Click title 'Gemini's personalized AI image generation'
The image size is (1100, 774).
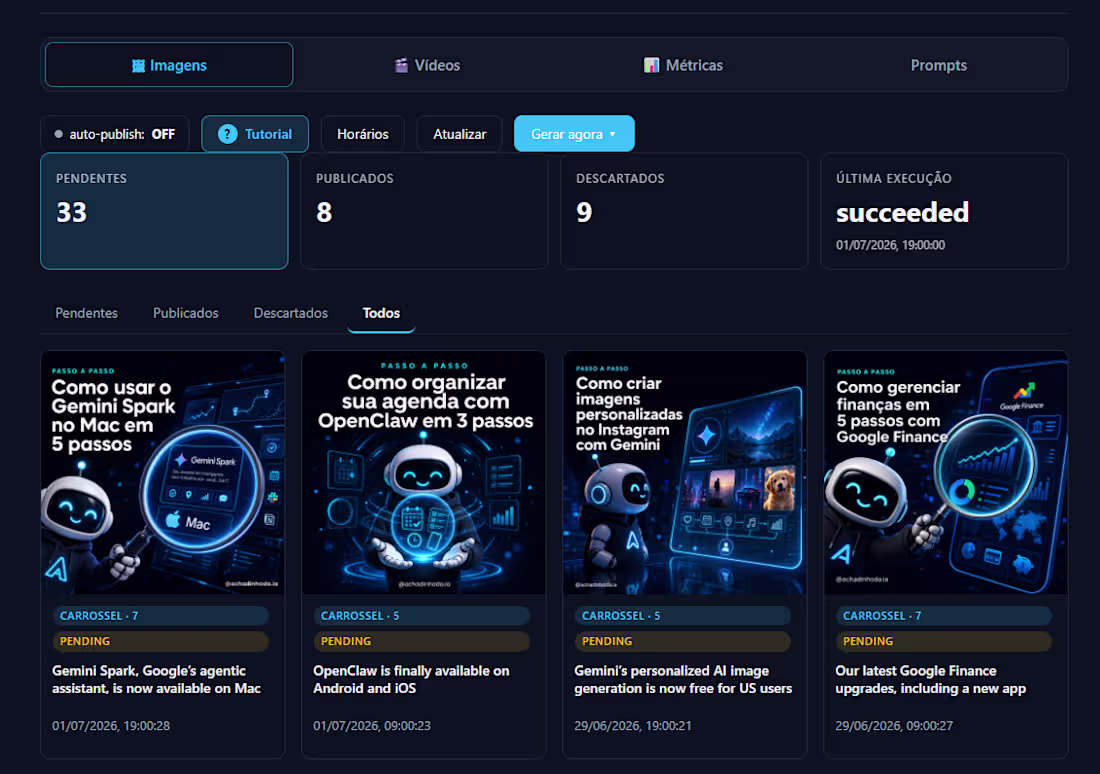pos(683,679)
